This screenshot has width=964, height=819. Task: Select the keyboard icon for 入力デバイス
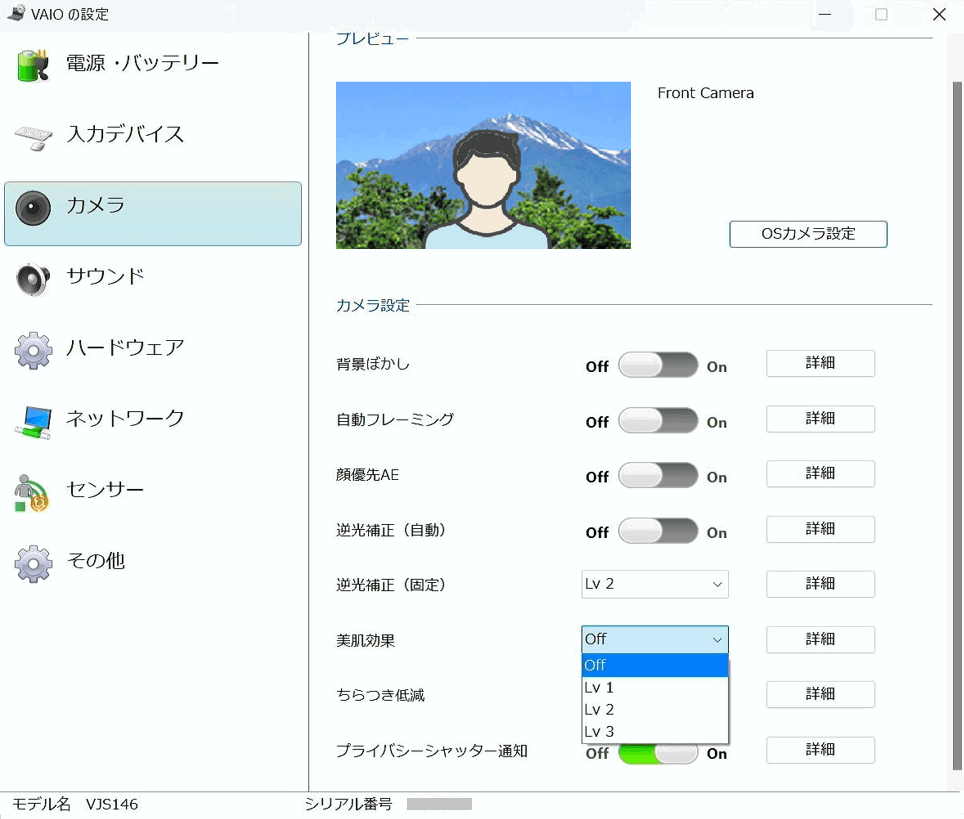coord(33,137)
